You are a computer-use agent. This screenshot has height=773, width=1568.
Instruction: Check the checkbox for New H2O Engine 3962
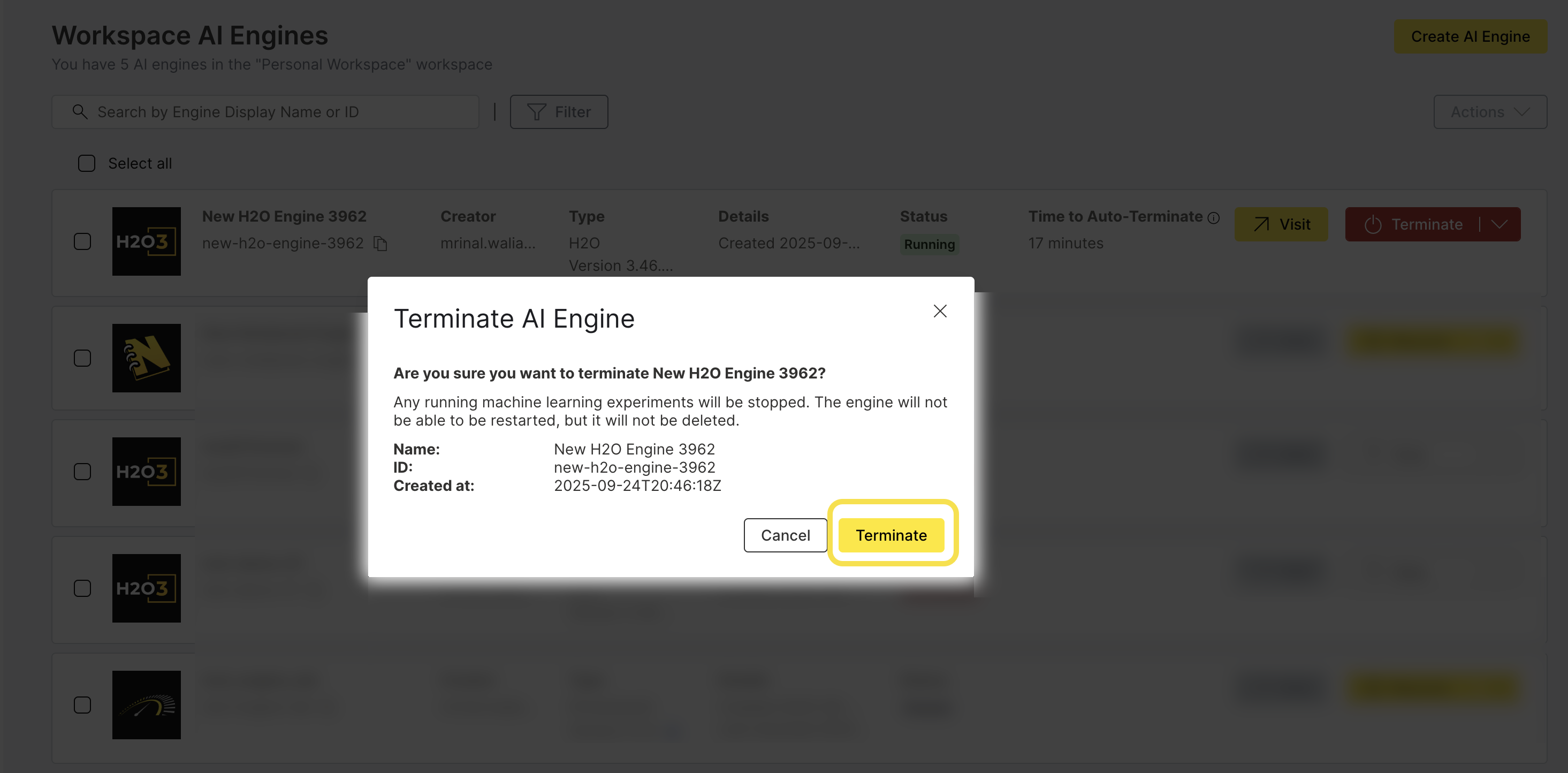point(82,241)
